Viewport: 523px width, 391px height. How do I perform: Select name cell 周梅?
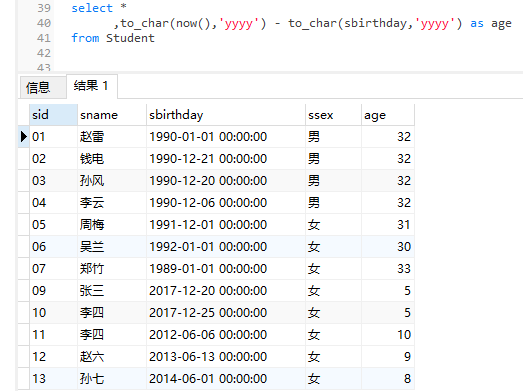(112, 225)
